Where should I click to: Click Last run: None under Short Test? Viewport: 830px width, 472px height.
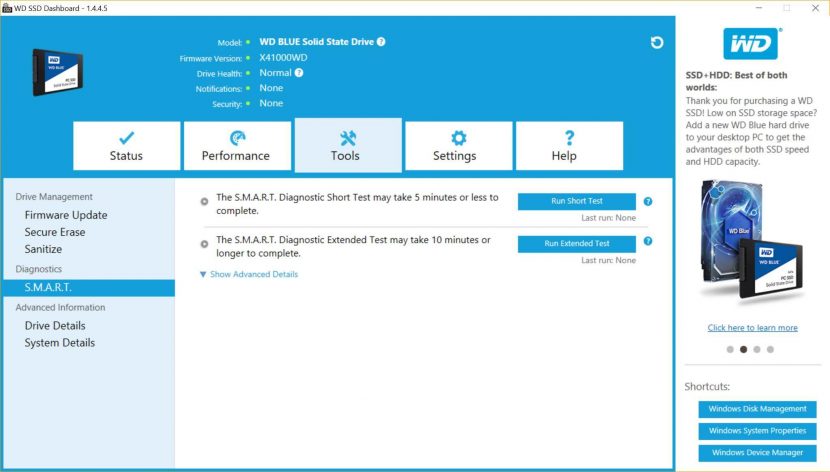(608, 218)
